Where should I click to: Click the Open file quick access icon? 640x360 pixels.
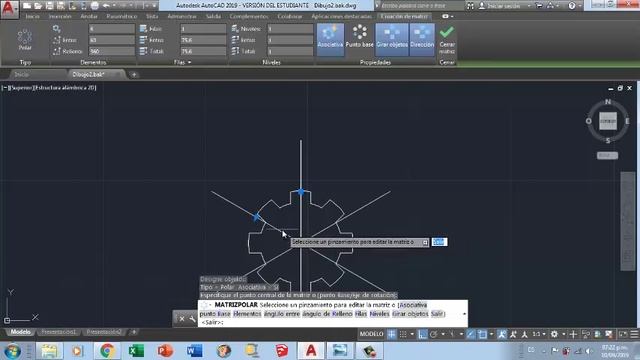38,6
